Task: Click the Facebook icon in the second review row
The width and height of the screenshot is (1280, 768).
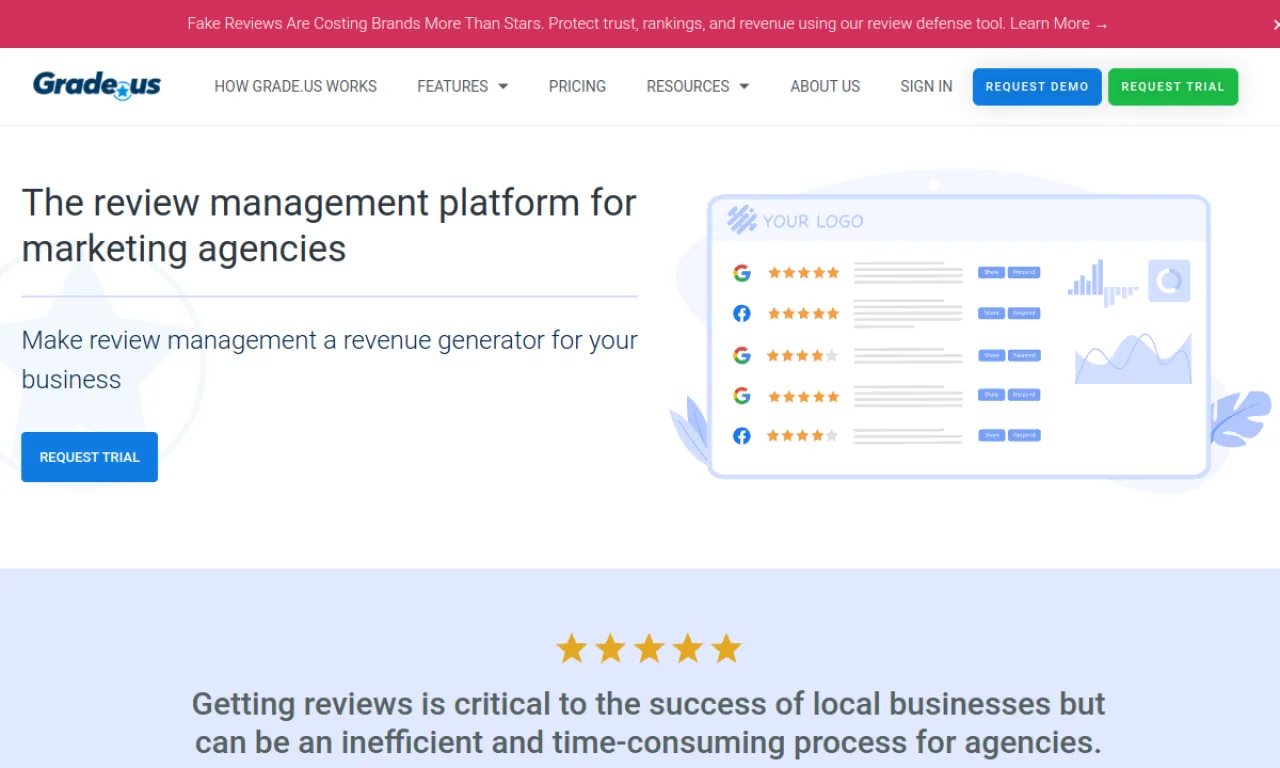Action: click(x=741, y=313)
